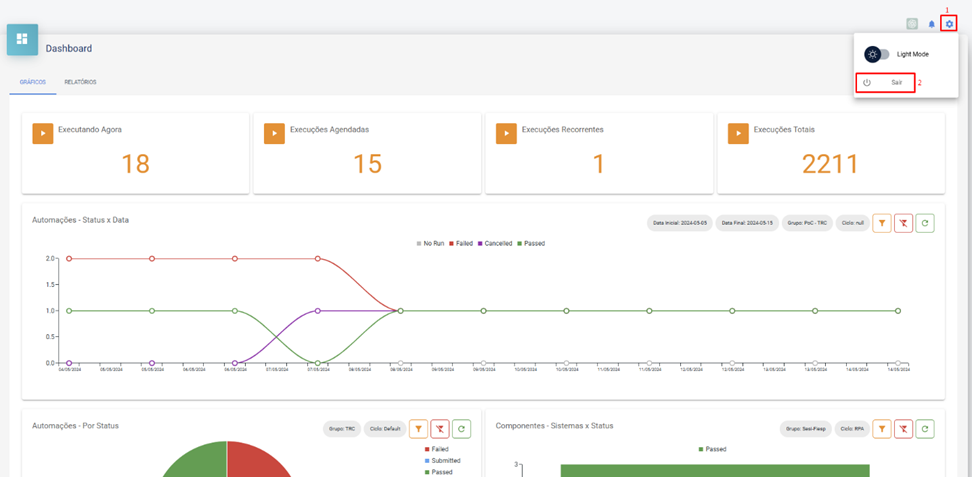
Task: Click the Ciclo: null chip
Action: 852,223
